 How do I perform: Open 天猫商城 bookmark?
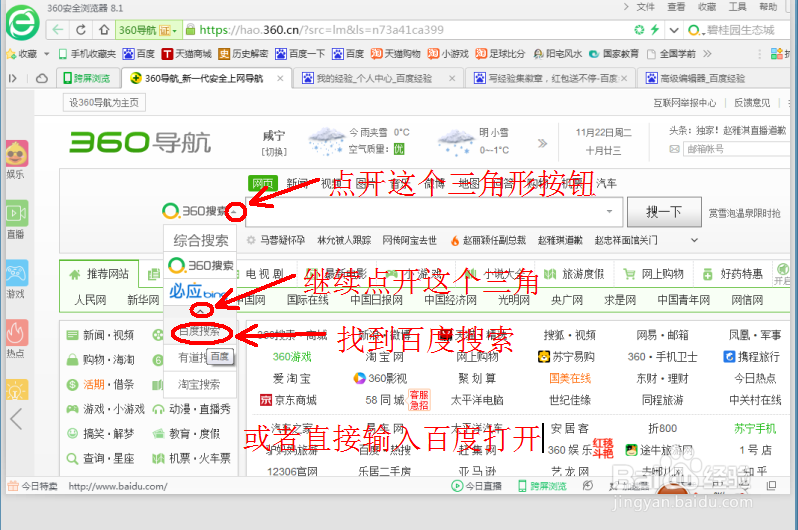(x=186, y=53)
